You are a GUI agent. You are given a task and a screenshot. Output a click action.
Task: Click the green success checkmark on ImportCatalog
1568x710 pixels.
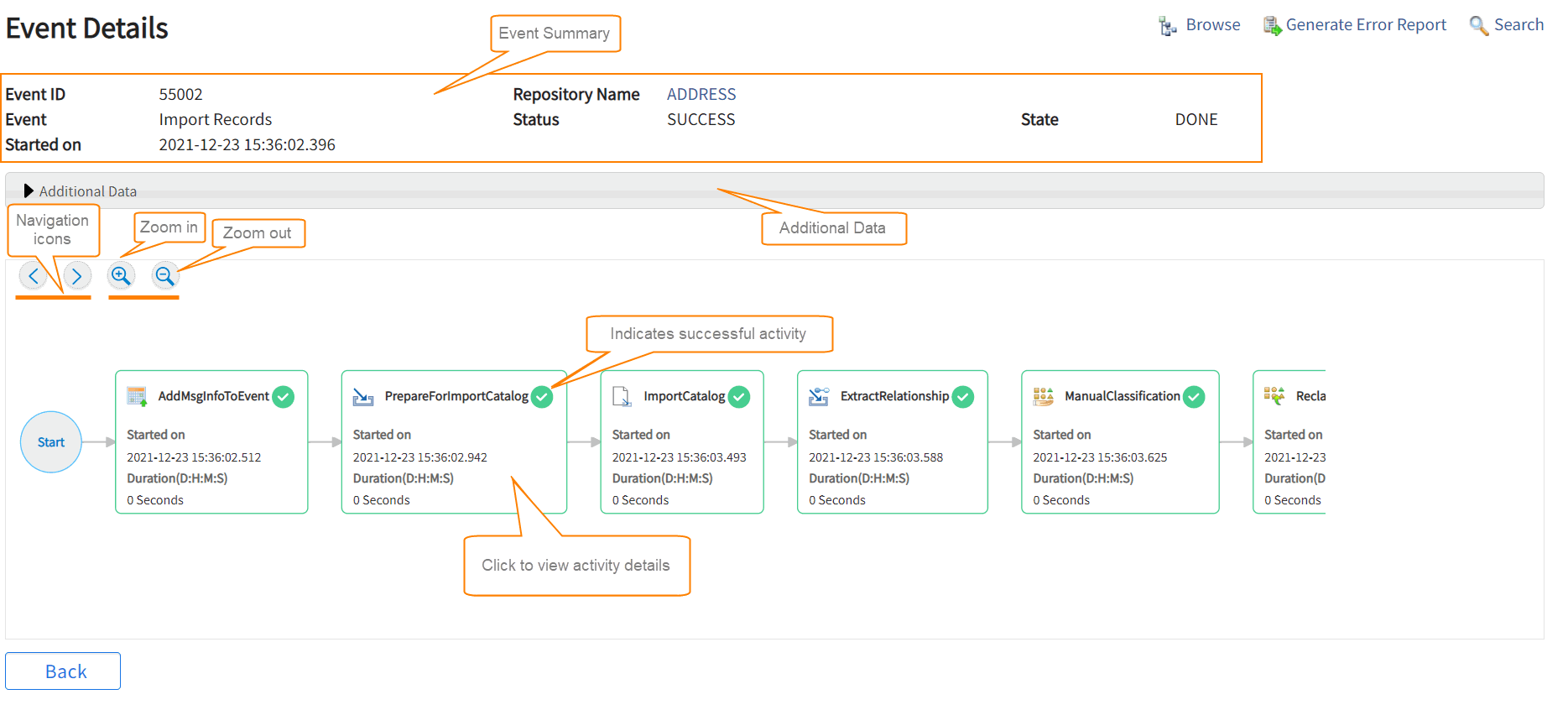tap(739, 397)
